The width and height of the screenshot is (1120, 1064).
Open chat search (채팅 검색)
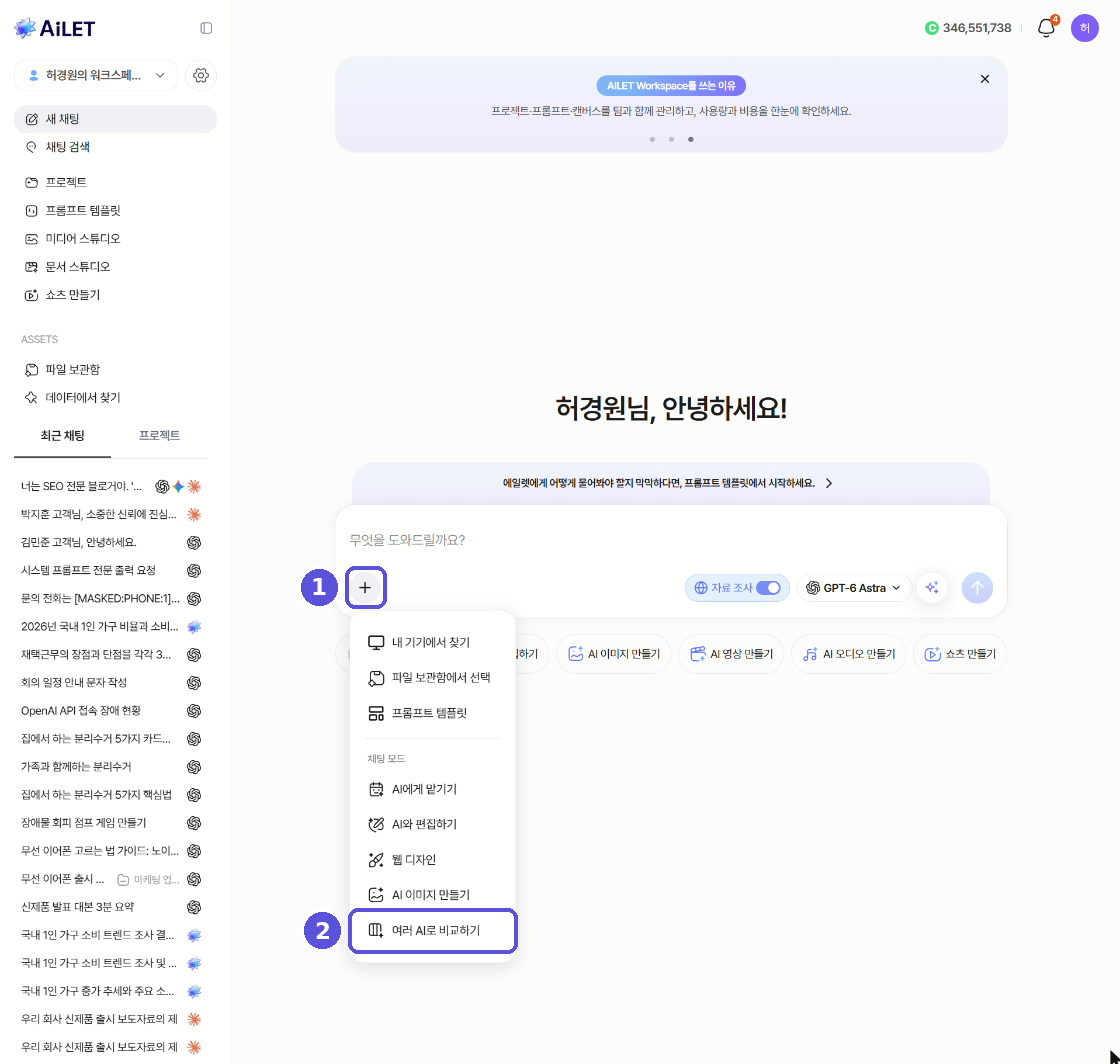click(x=115, y=147)
